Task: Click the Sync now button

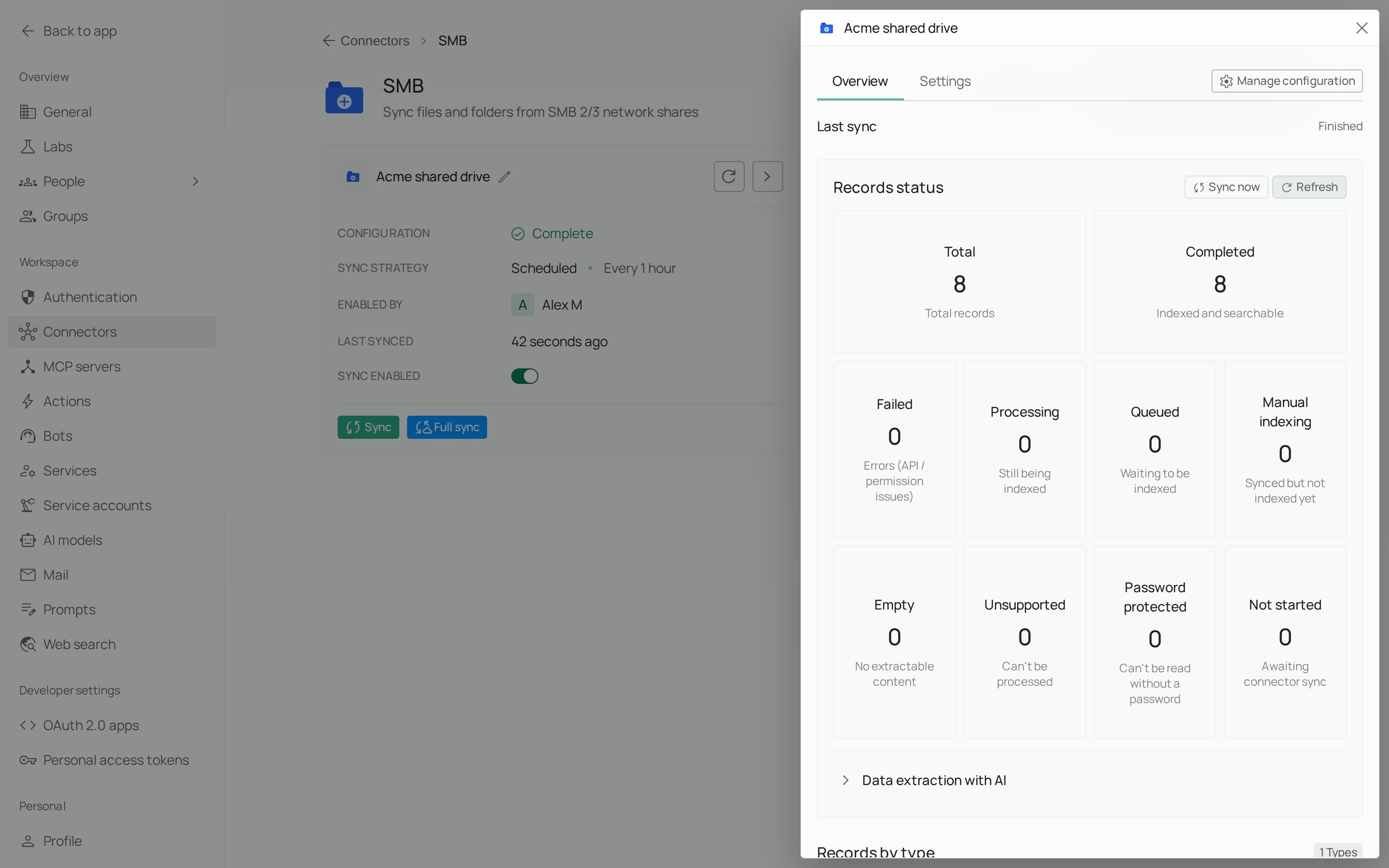Action: [1226, 187]
